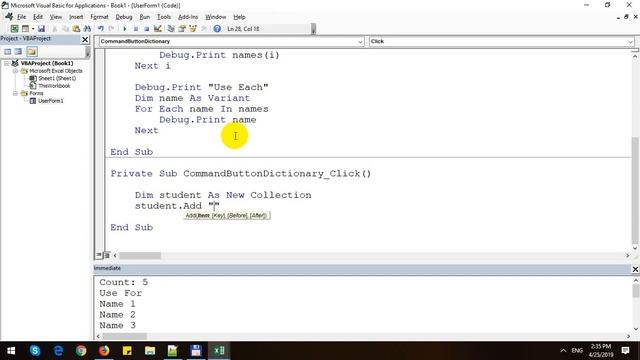Click the Full Module View button below code
The height and width of the screenshot is (360, 640).
[107, 255]
